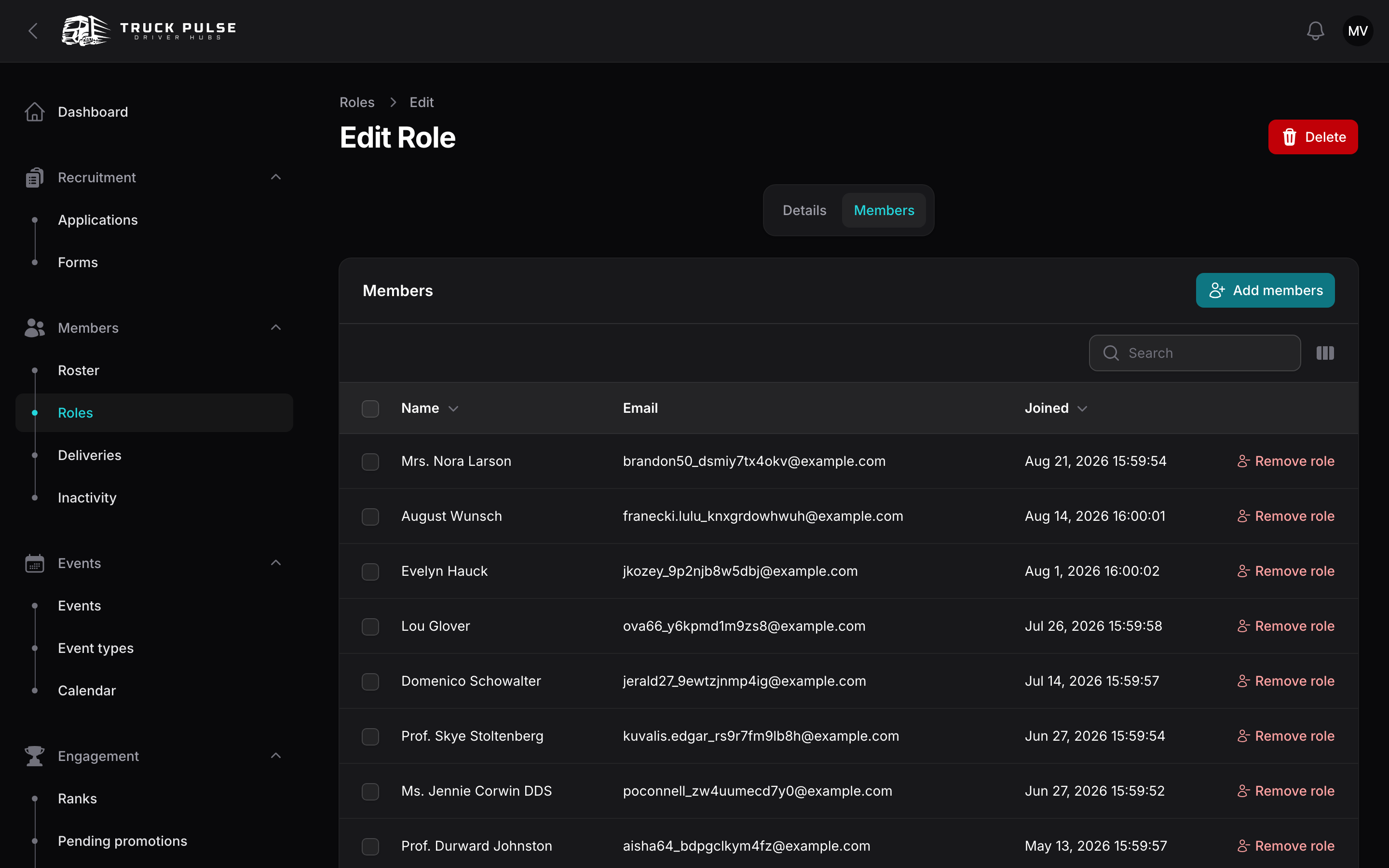The image size is (1389, 868).
Task: Click the Truck Pulse logo
Action: coord(149,31)
